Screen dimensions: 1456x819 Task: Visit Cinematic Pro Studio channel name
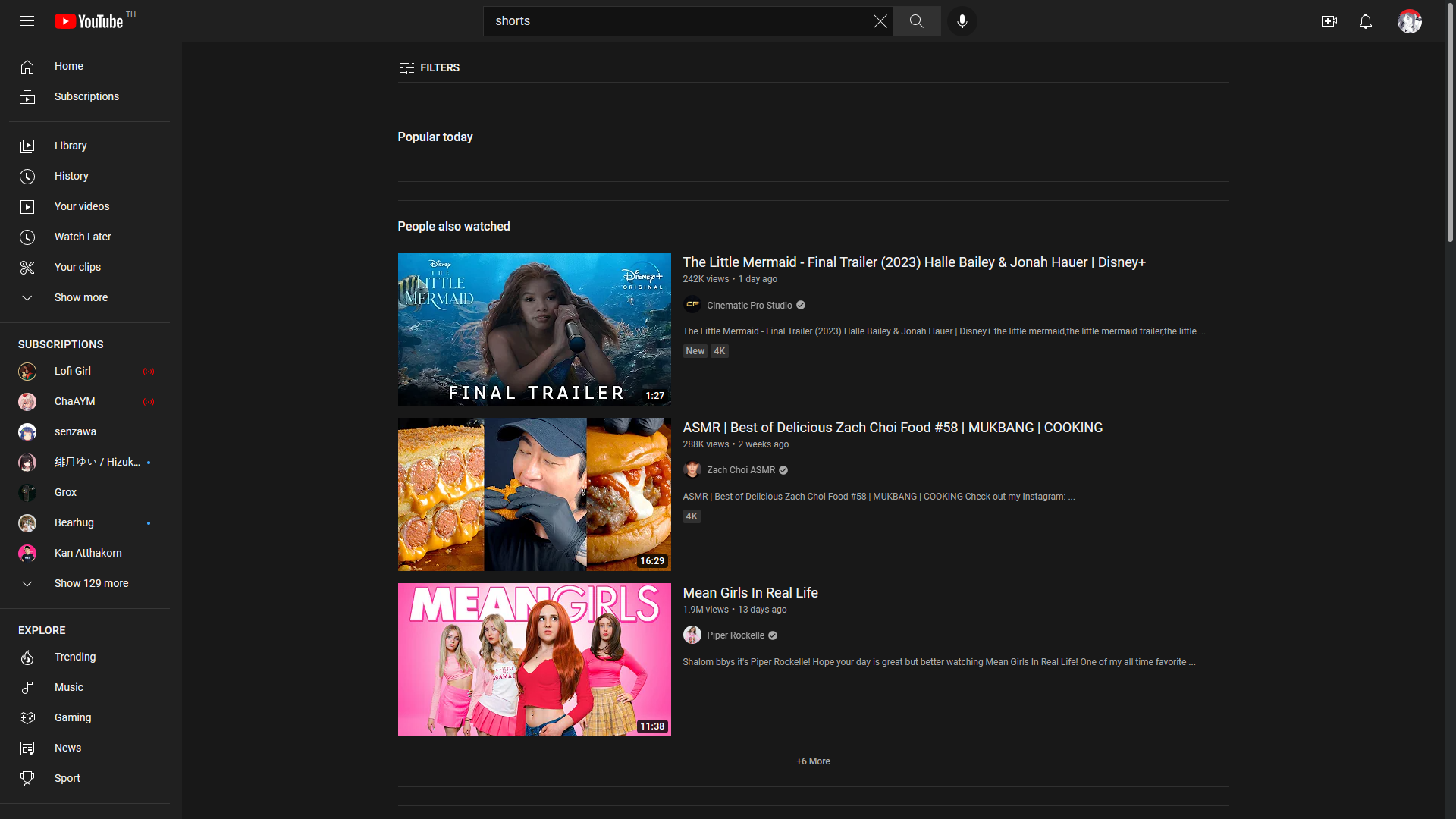coord(749,306)
